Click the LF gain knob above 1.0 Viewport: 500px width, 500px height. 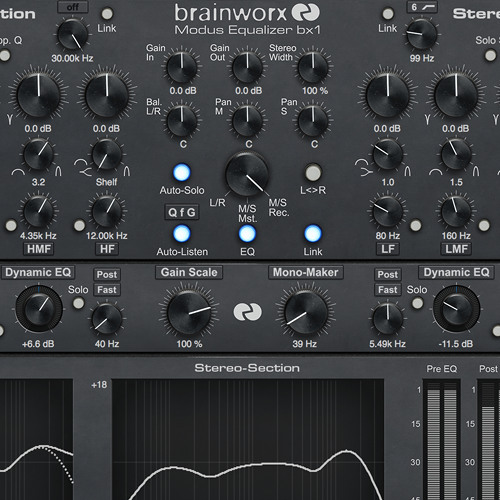point(388,96)
